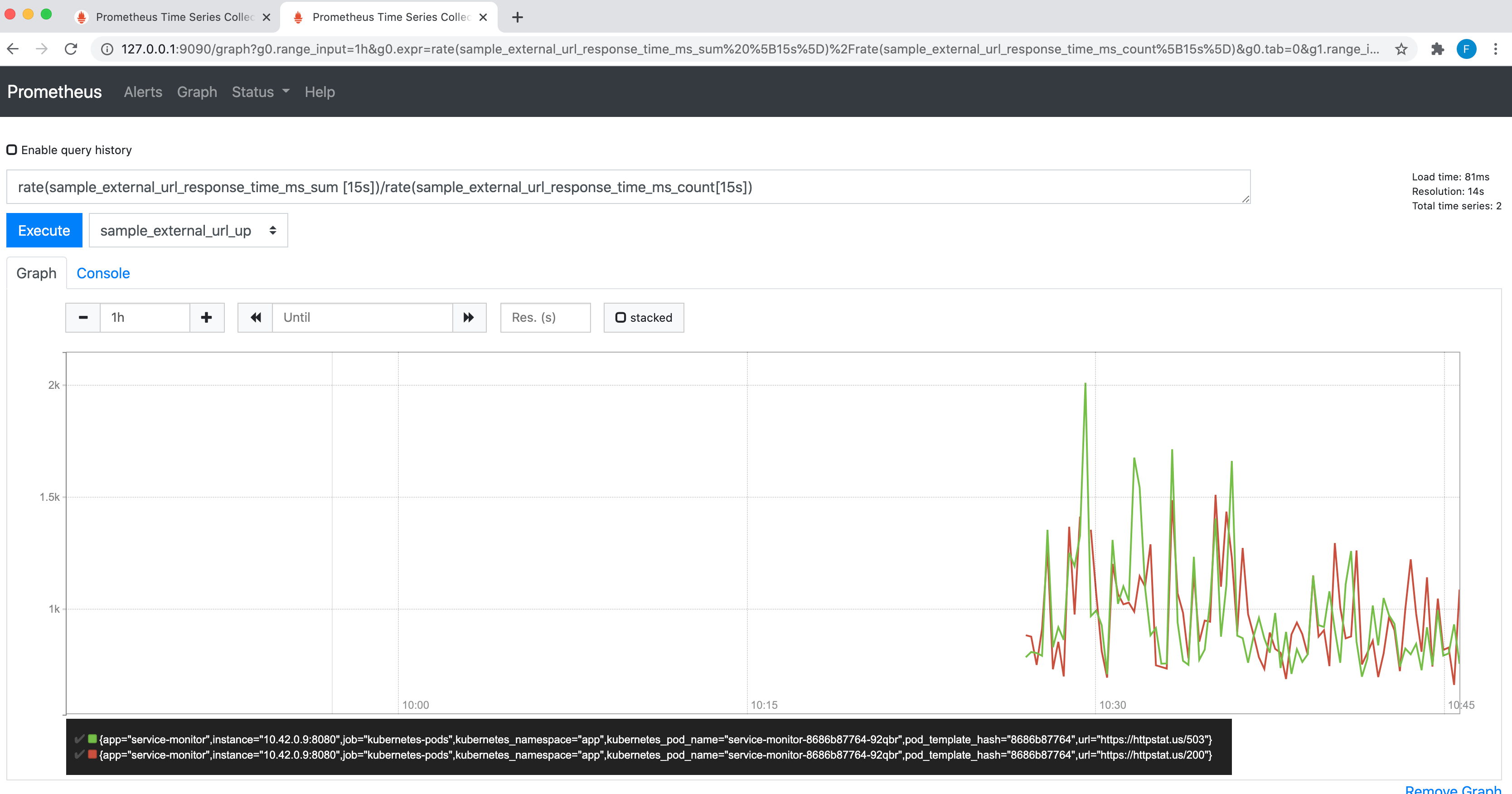
Task: Open a new browser tab
Action: coord(517,17)
